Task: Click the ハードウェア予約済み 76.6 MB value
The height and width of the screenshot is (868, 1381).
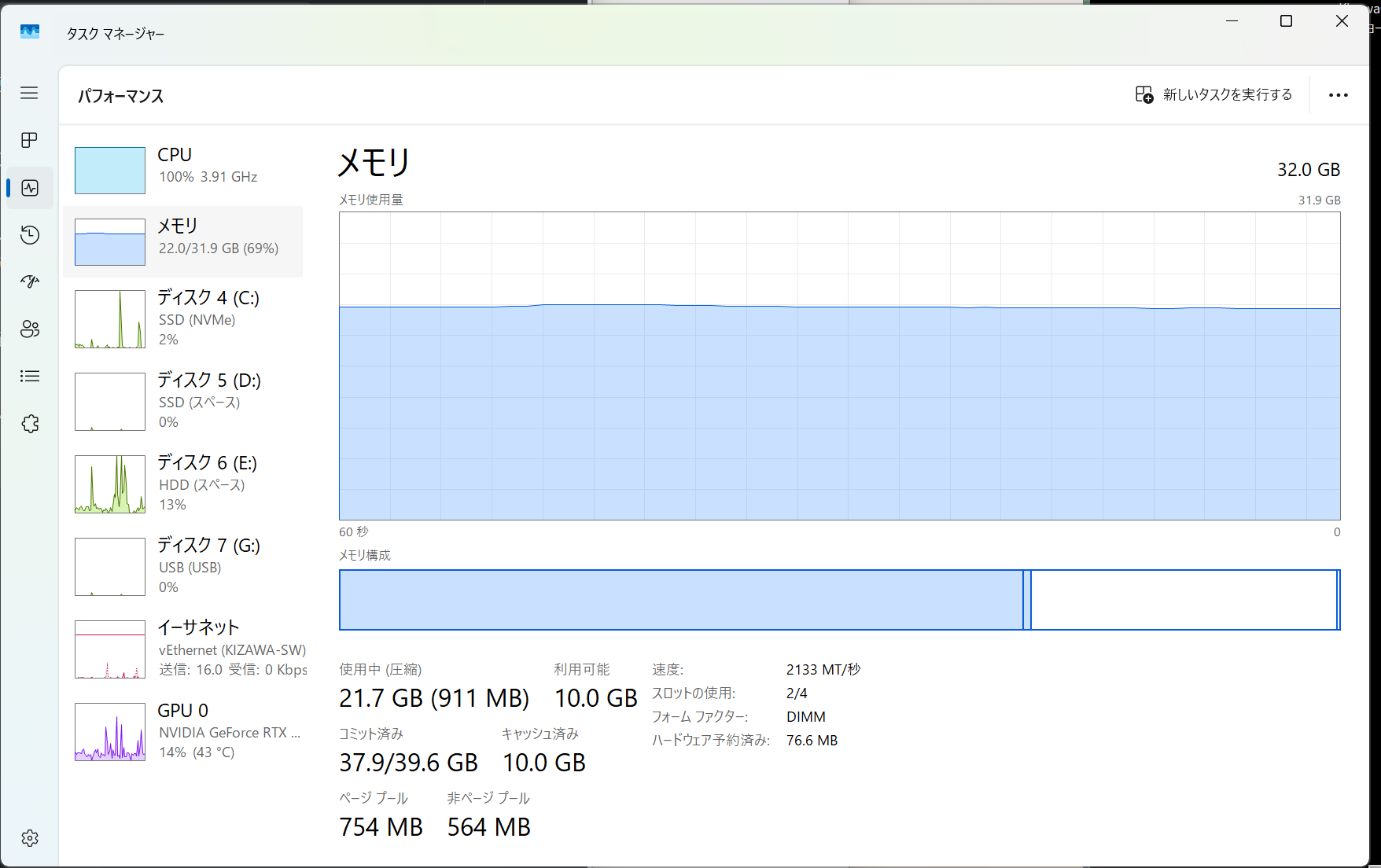Action: click(812, 741)
